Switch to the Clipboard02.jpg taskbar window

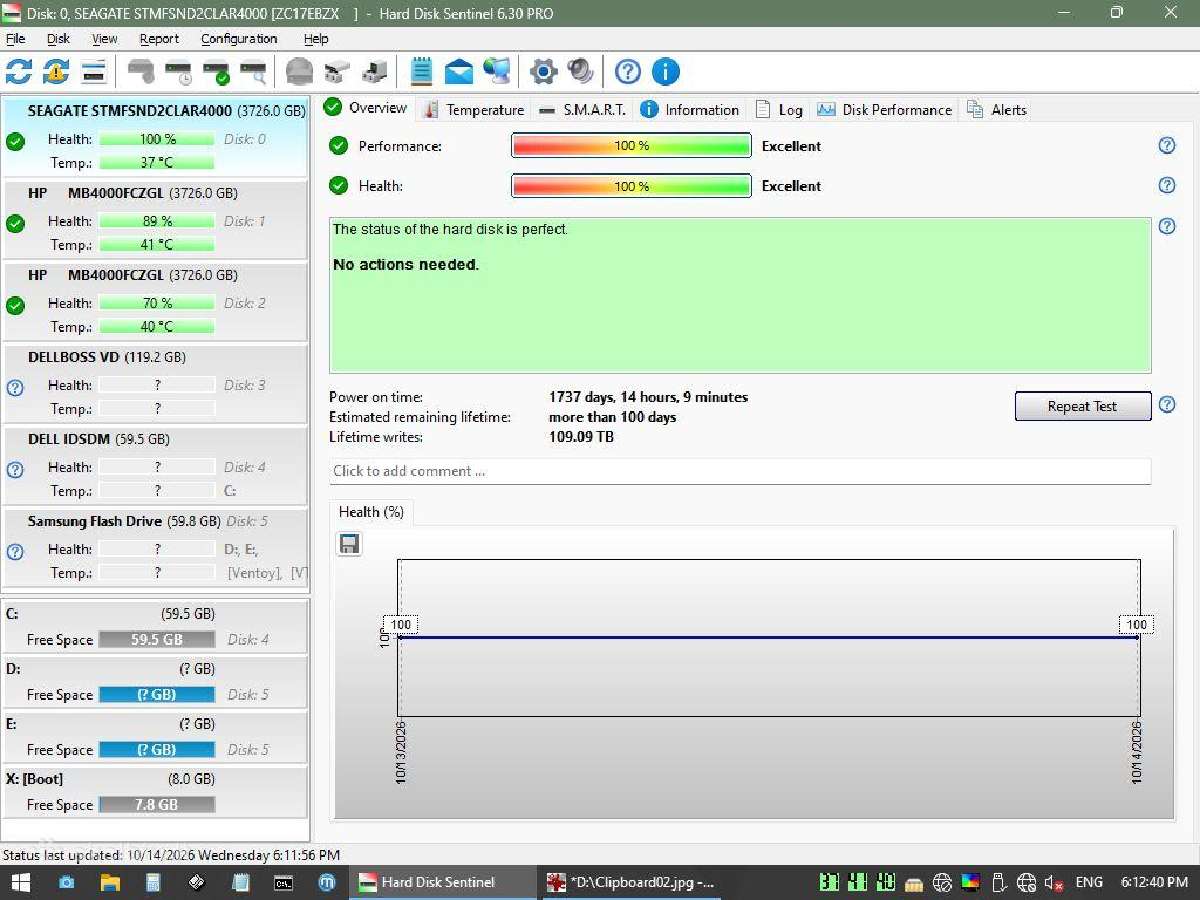[x=629, y=883]
